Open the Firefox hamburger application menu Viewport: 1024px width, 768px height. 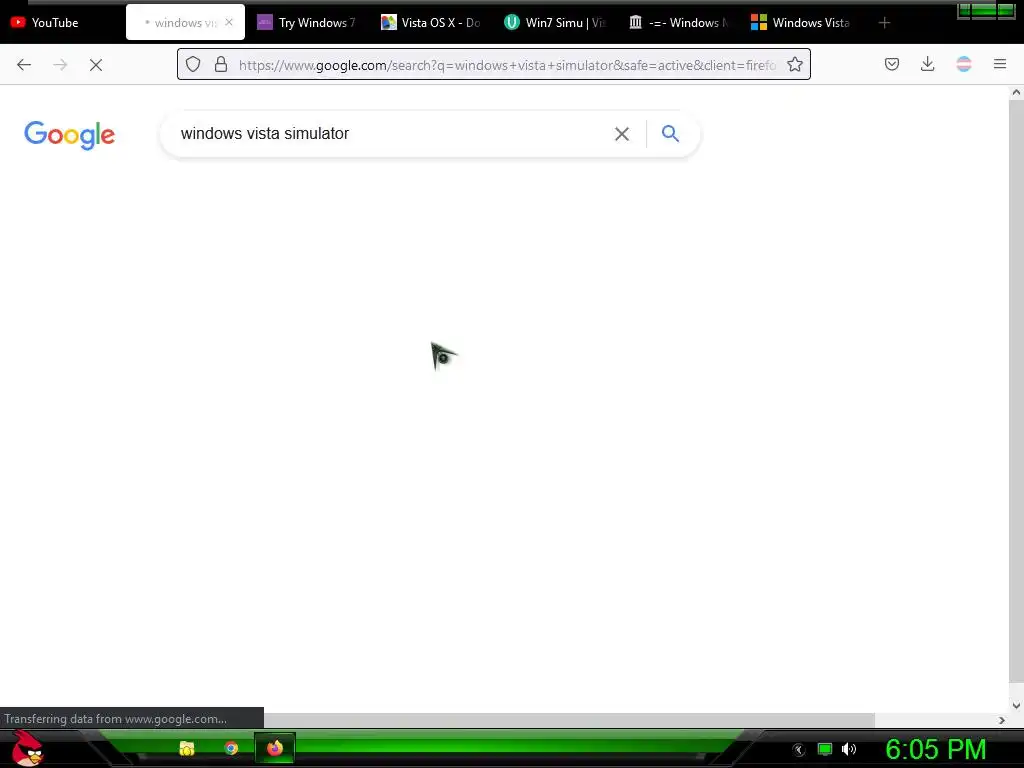(x=1000, y=64)
